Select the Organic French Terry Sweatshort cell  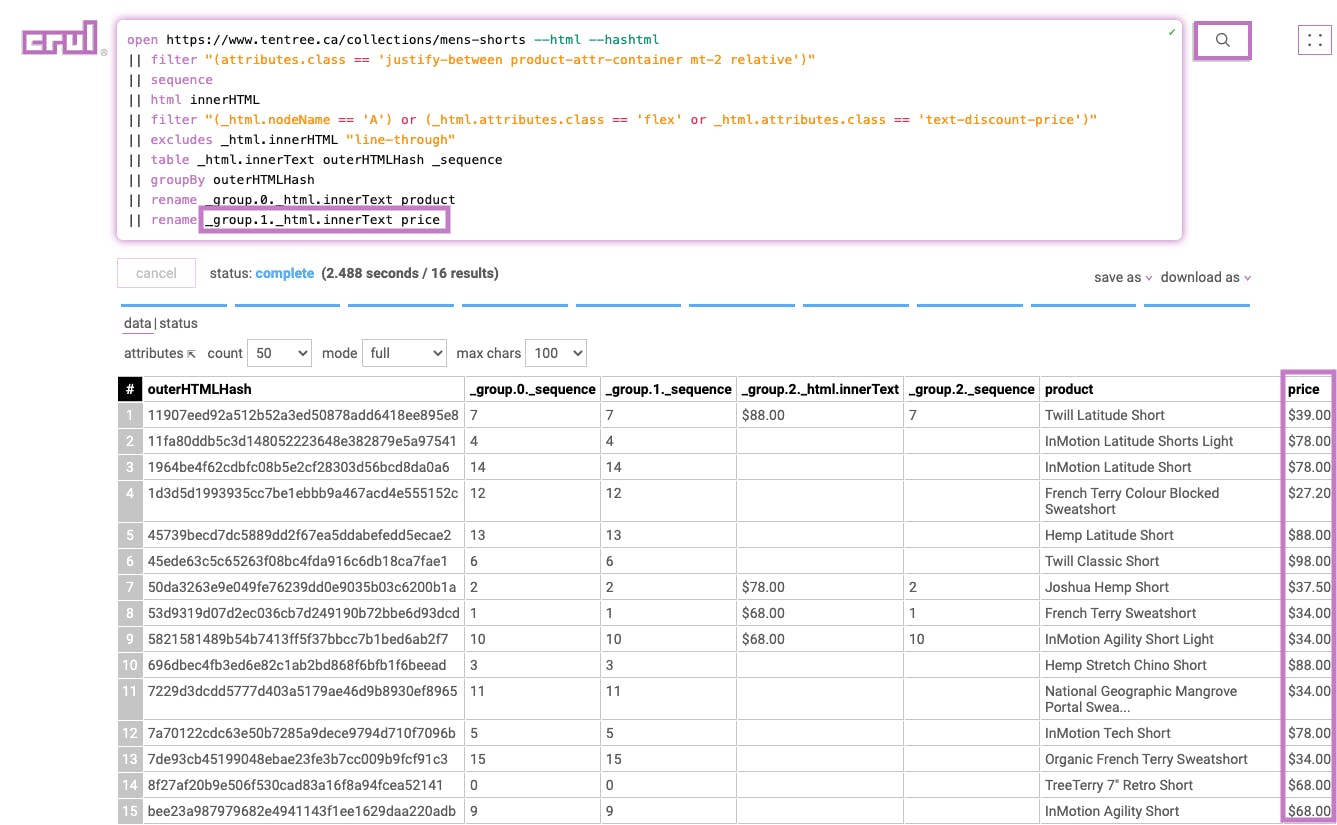[x=1161, y=759]
